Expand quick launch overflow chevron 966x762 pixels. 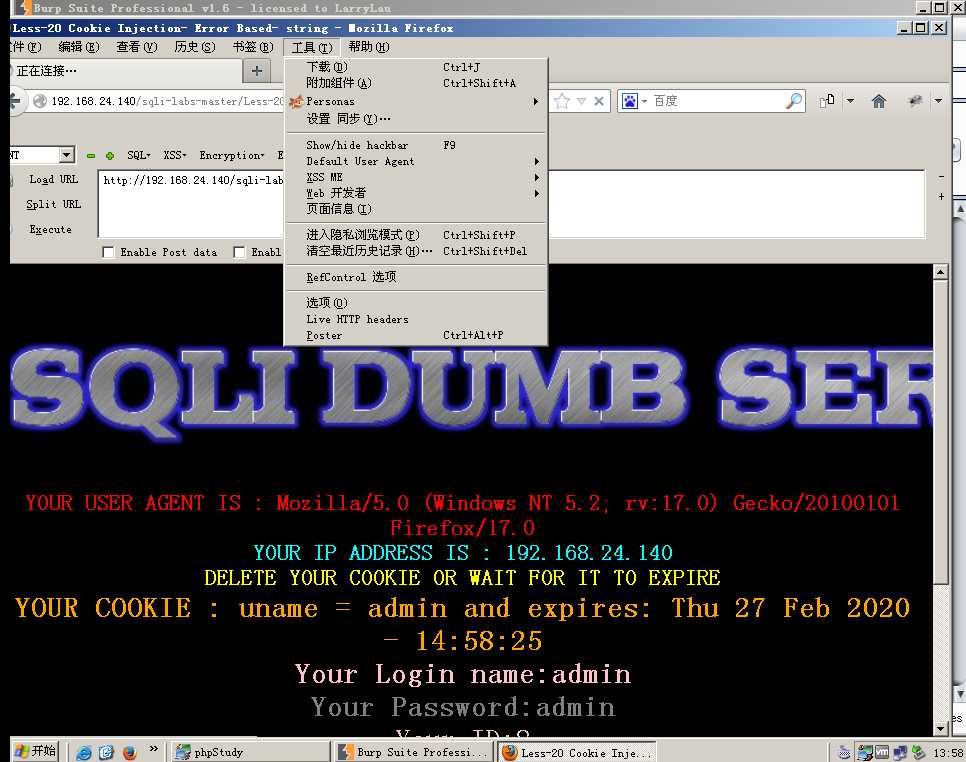(x=153, y=749)
